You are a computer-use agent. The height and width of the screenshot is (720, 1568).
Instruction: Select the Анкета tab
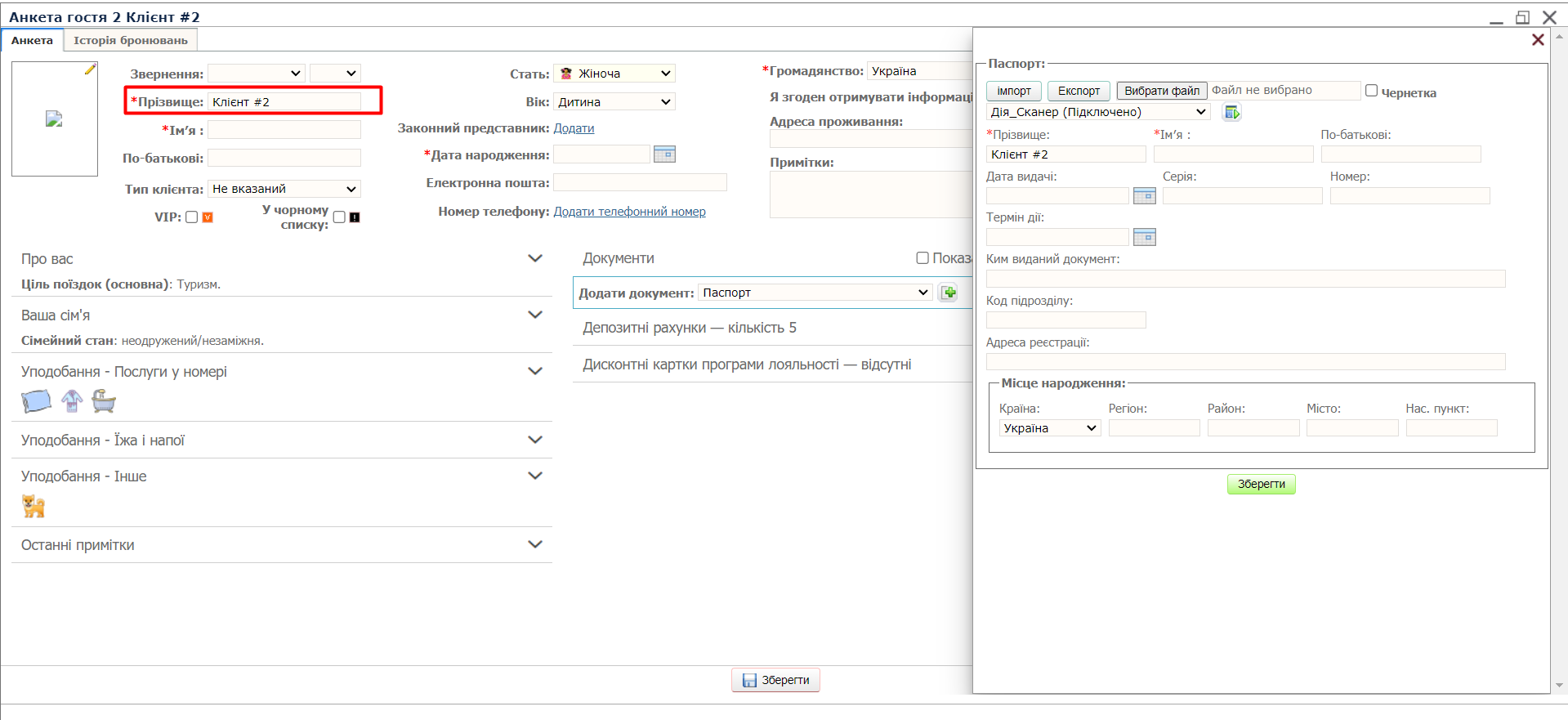32,40
